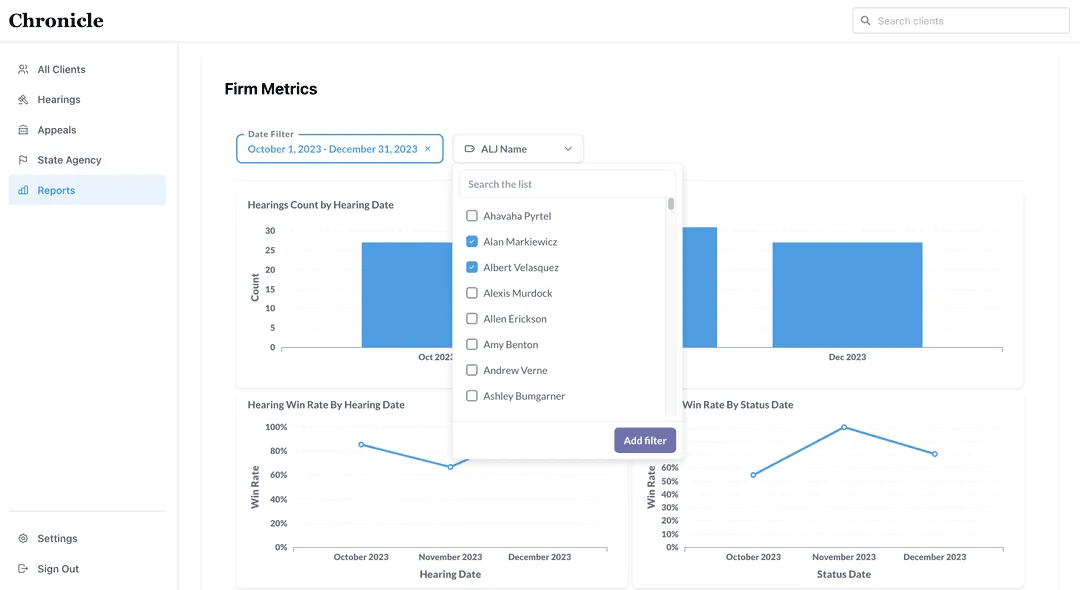
Task: Open the Date Filter date picker
Action: point(333,148)
